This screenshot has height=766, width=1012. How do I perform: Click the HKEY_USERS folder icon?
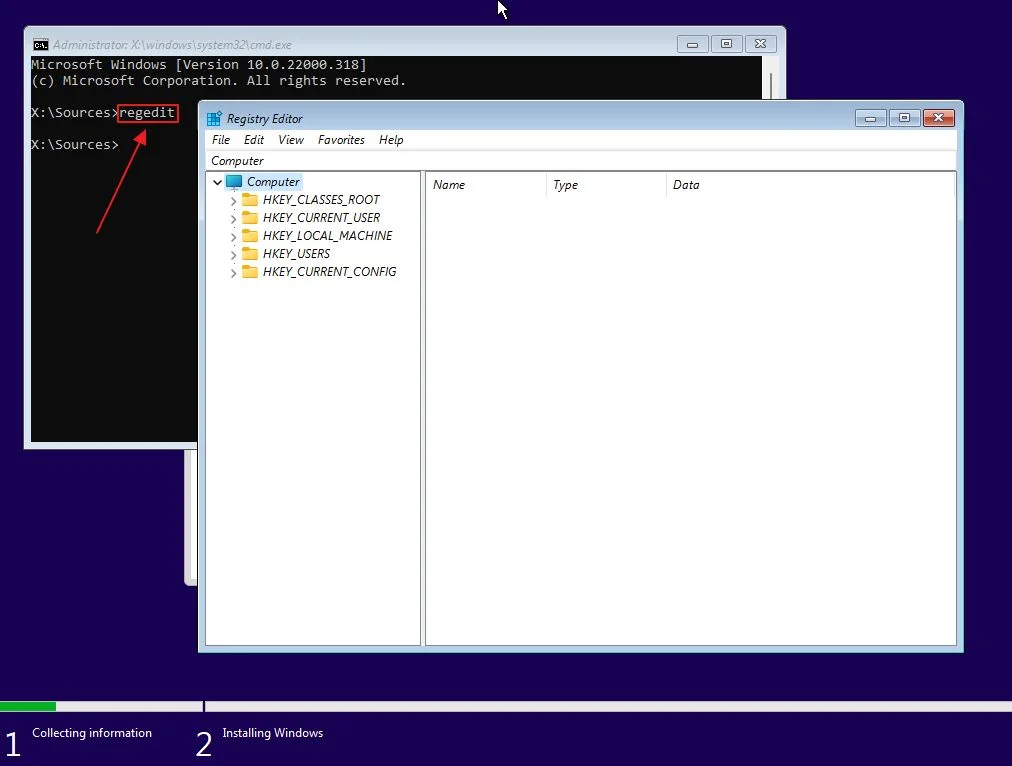pyautogui.click(x=250, y=254)
